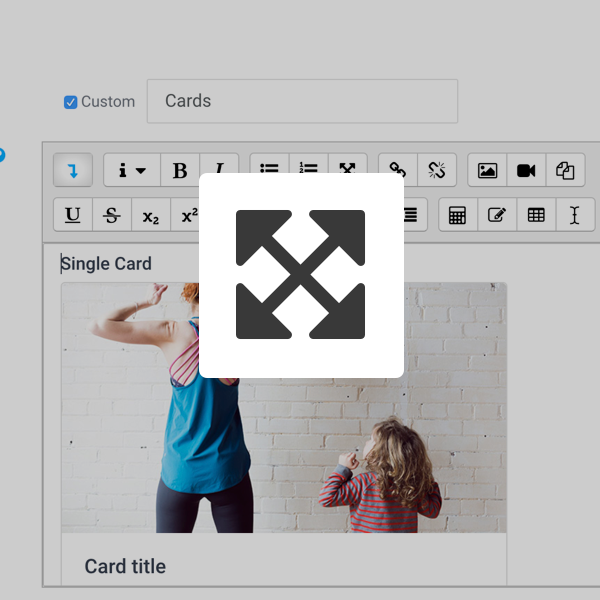Viewport: 600px width, 600px height.
Task: Toggle bold formatting
Action: [180, 170]
